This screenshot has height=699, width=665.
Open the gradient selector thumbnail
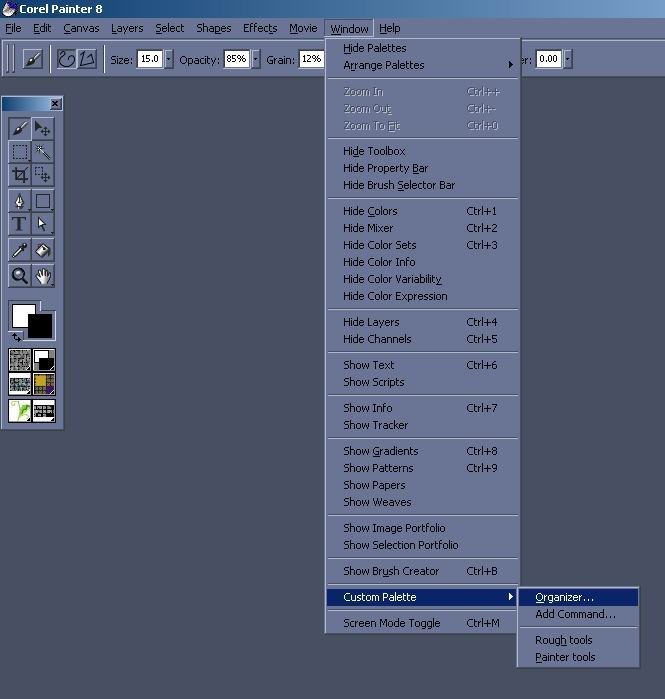click(44, 360)
